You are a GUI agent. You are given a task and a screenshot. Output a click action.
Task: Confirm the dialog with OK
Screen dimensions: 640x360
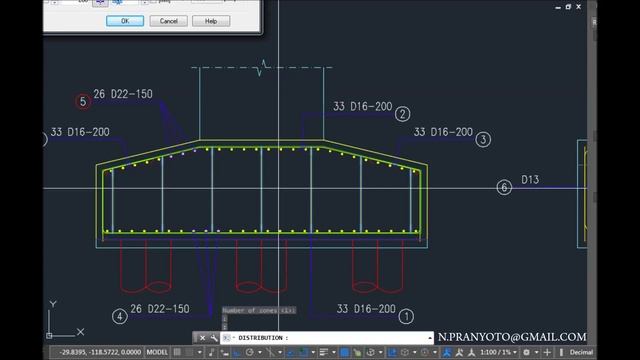tap(125, 21)
